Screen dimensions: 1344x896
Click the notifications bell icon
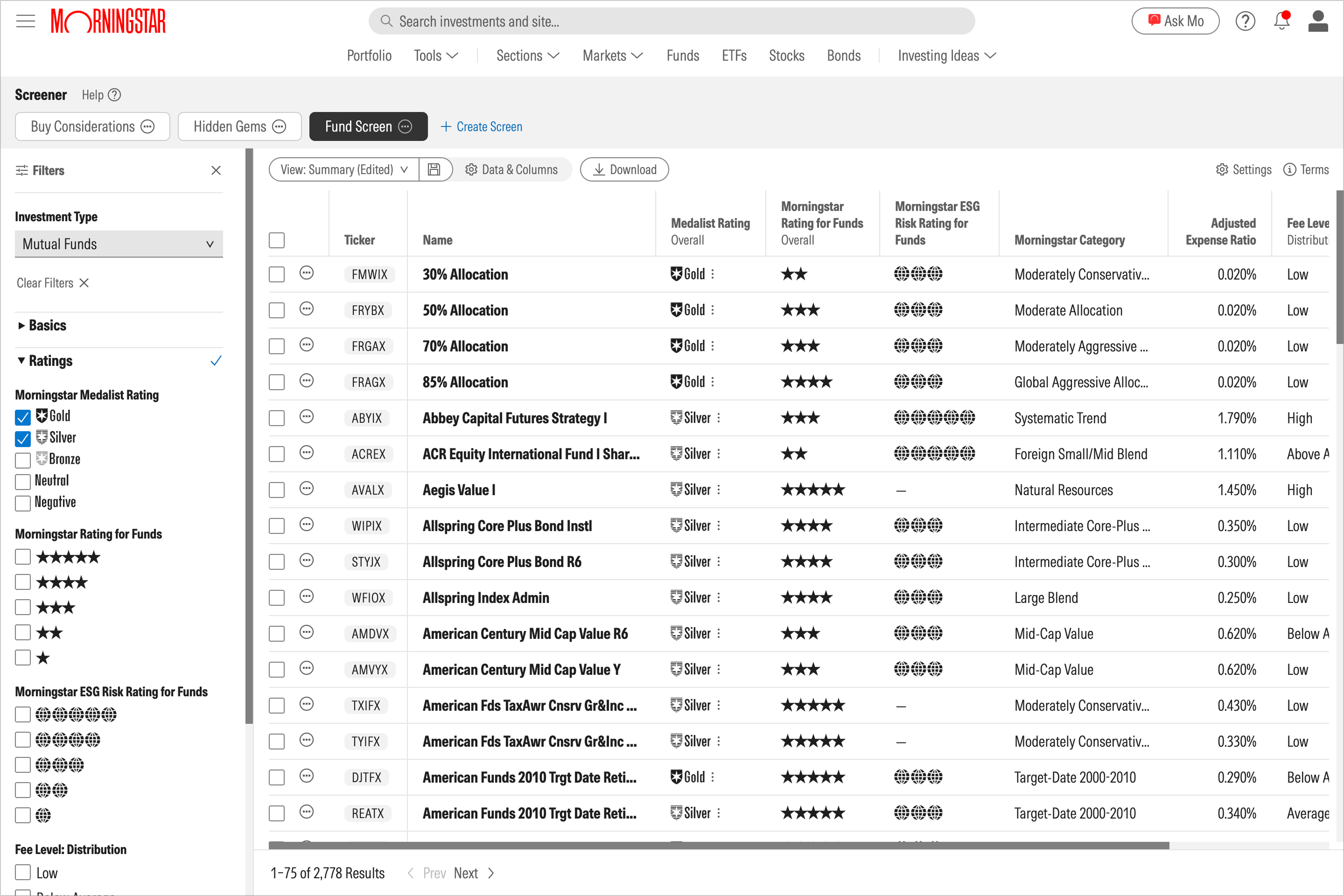pyautogui.click(x=1282, y=21)
